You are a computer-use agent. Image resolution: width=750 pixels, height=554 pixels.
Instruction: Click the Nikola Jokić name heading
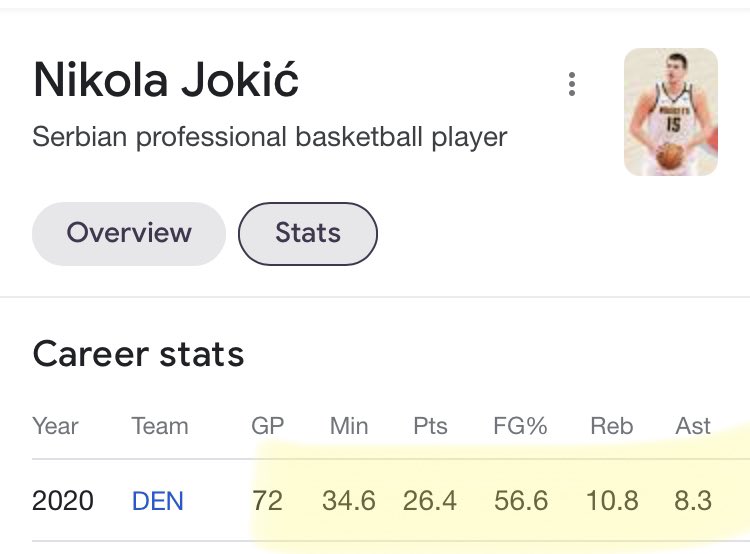[x=166, y=80]
